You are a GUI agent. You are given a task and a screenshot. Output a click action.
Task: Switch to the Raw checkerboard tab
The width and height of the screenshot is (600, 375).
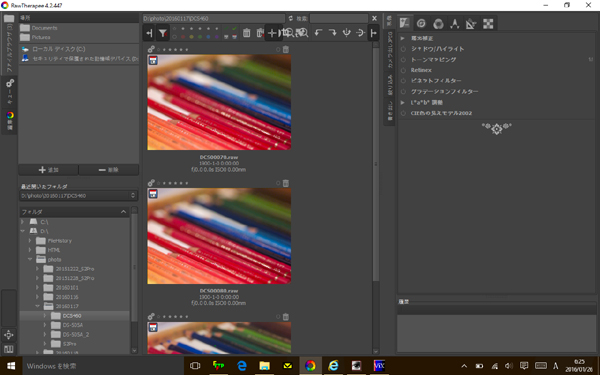pyautogui.click(x=488, y=23)
